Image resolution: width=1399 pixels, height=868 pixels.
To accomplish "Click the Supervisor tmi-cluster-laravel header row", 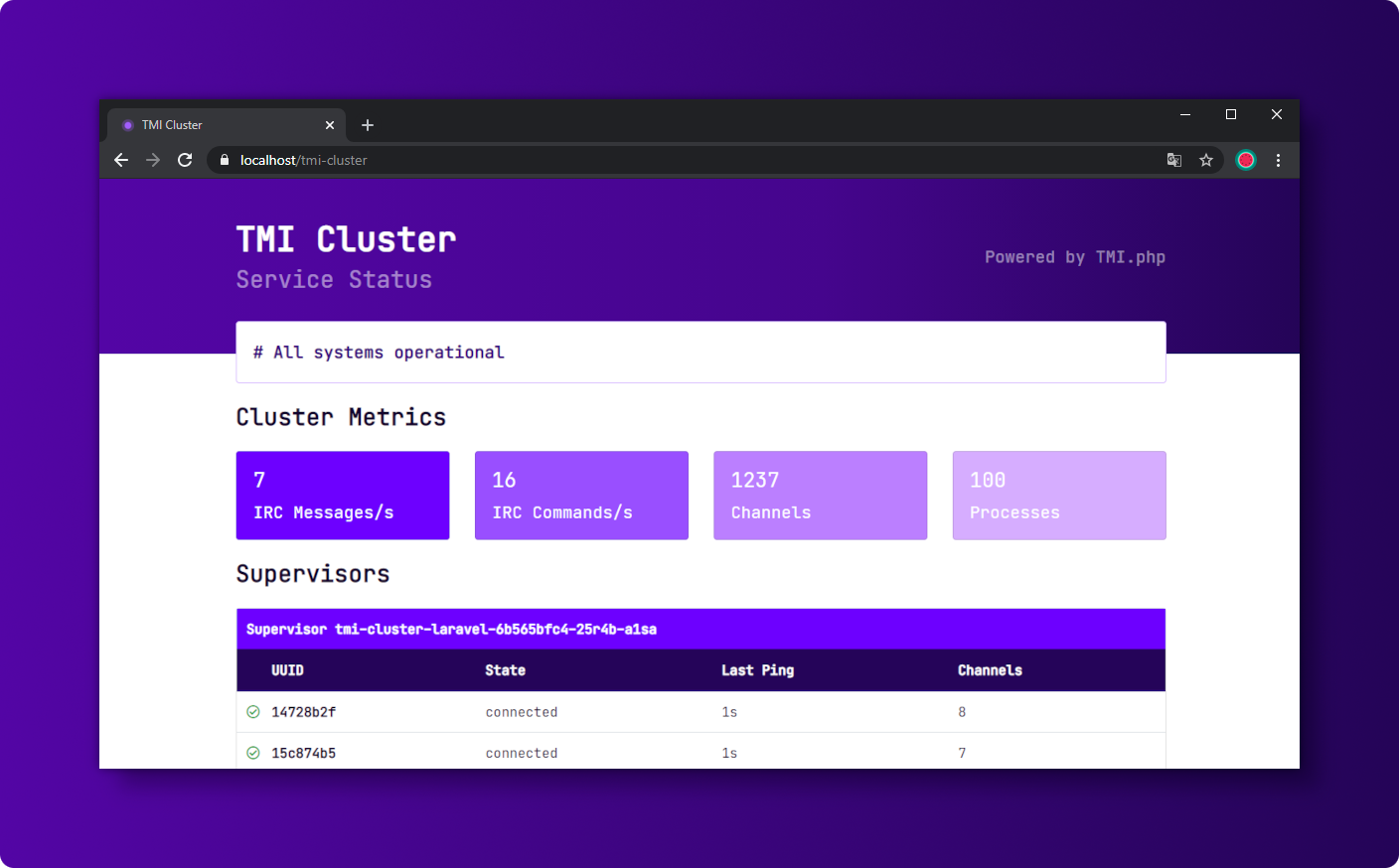I will (700, 629).
